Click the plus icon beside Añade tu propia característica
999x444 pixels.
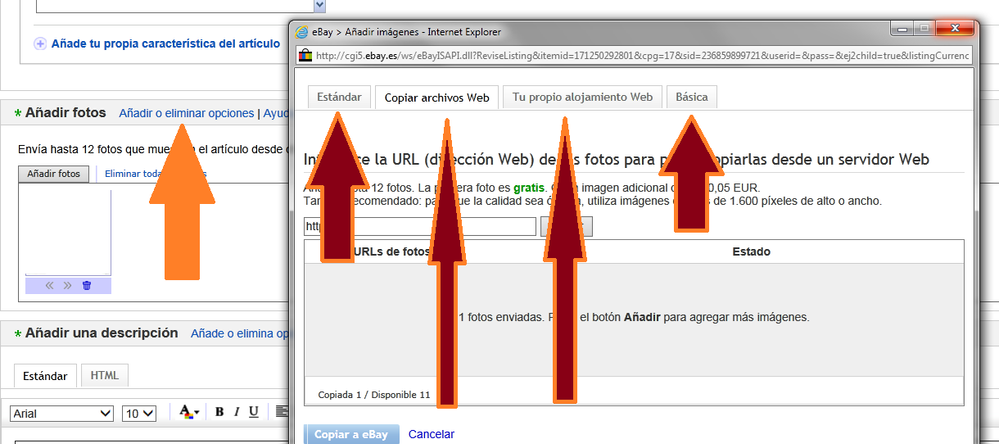click(x=40, y=44)
